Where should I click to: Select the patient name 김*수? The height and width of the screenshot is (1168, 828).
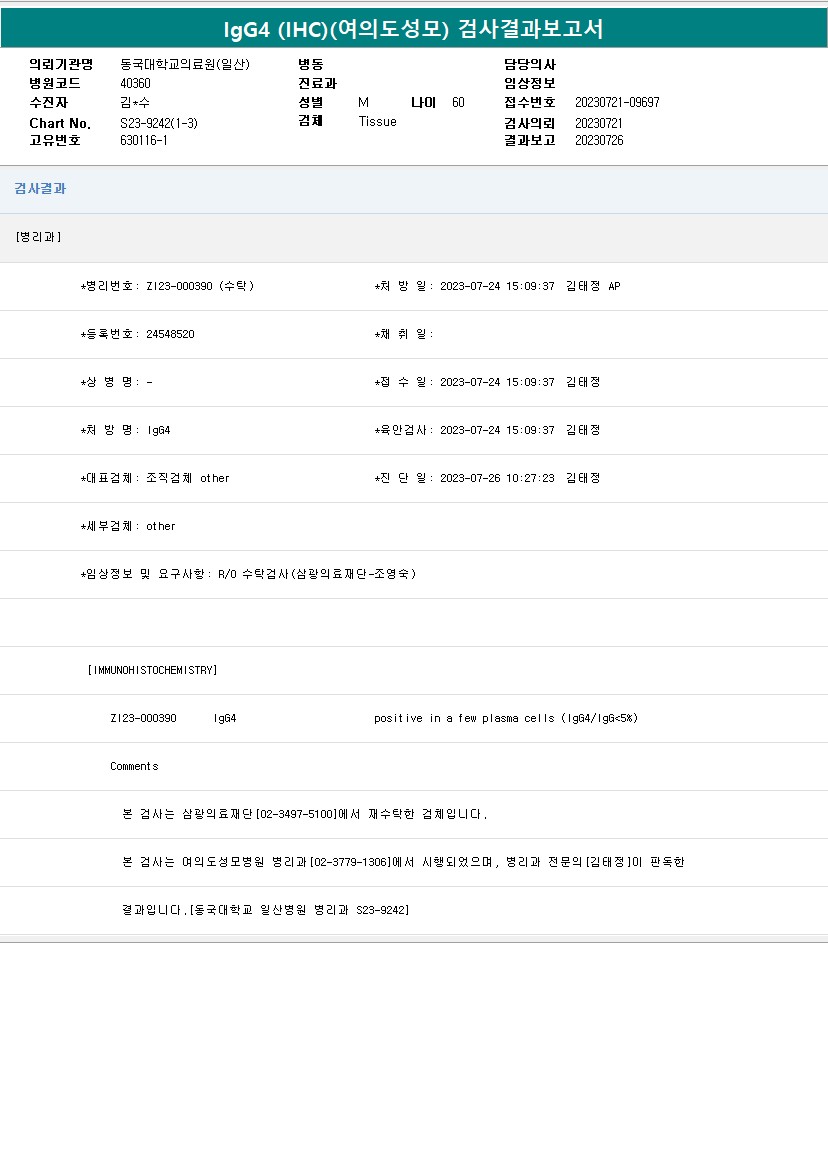135,103
